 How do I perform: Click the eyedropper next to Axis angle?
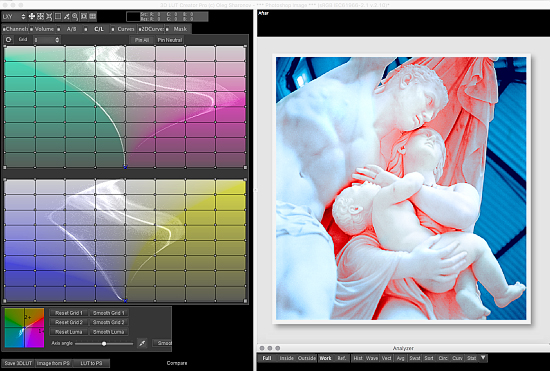[142, 343]
